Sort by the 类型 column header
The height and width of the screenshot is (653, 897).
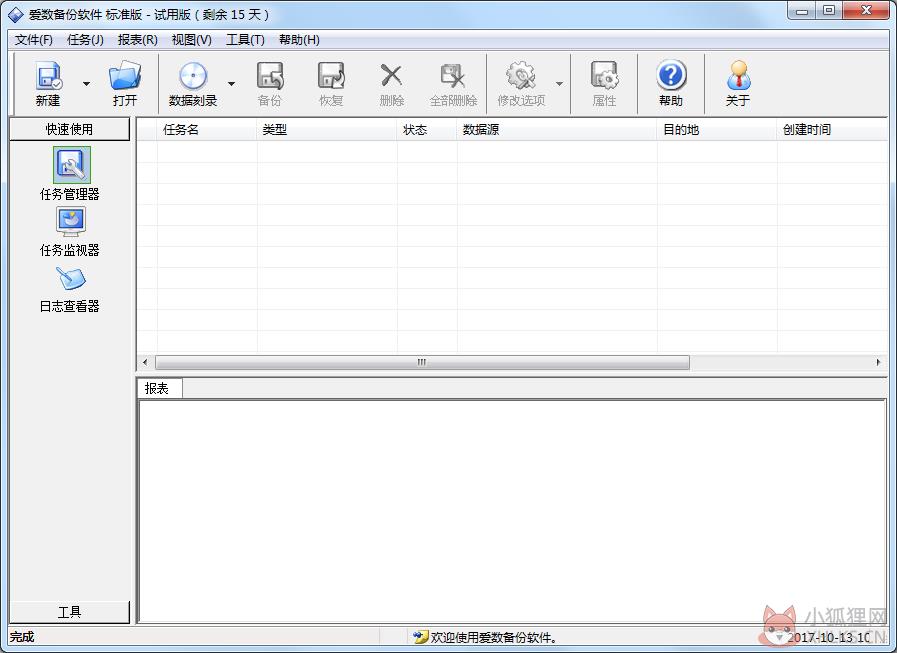click(x=327, y=130)
